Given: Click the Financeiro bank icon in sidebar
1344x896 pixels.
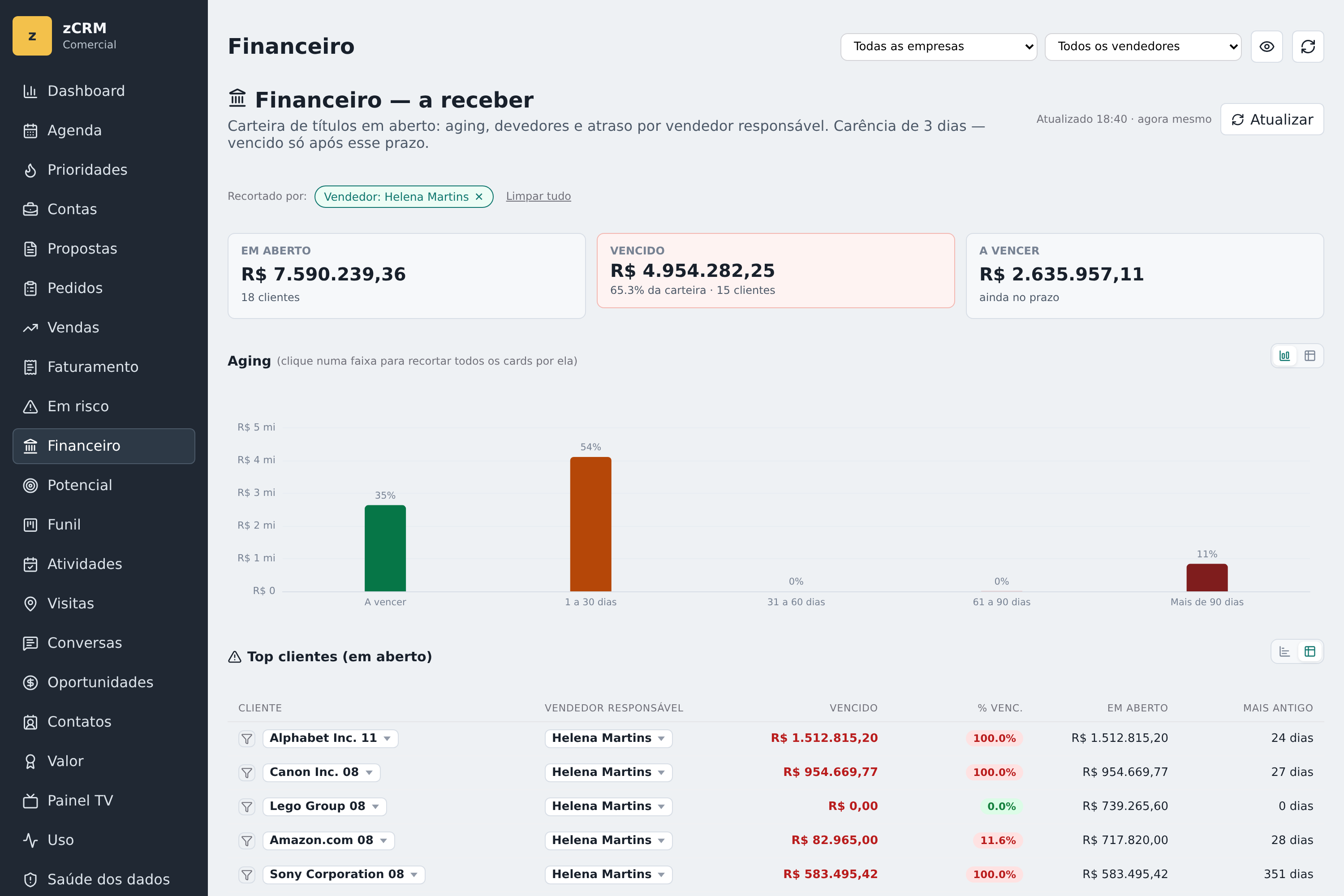Looking at the screenshot, I should click(30, 446).
